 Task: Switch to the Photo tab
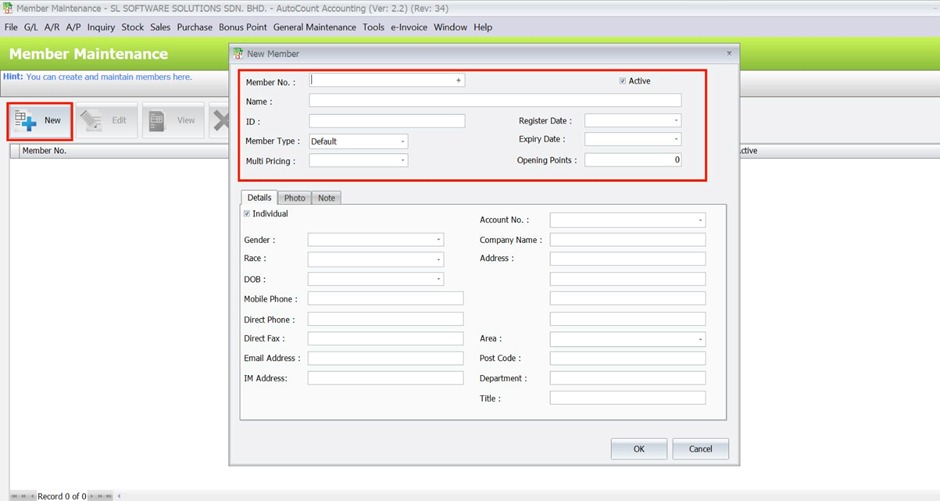[x=294, y=198]
